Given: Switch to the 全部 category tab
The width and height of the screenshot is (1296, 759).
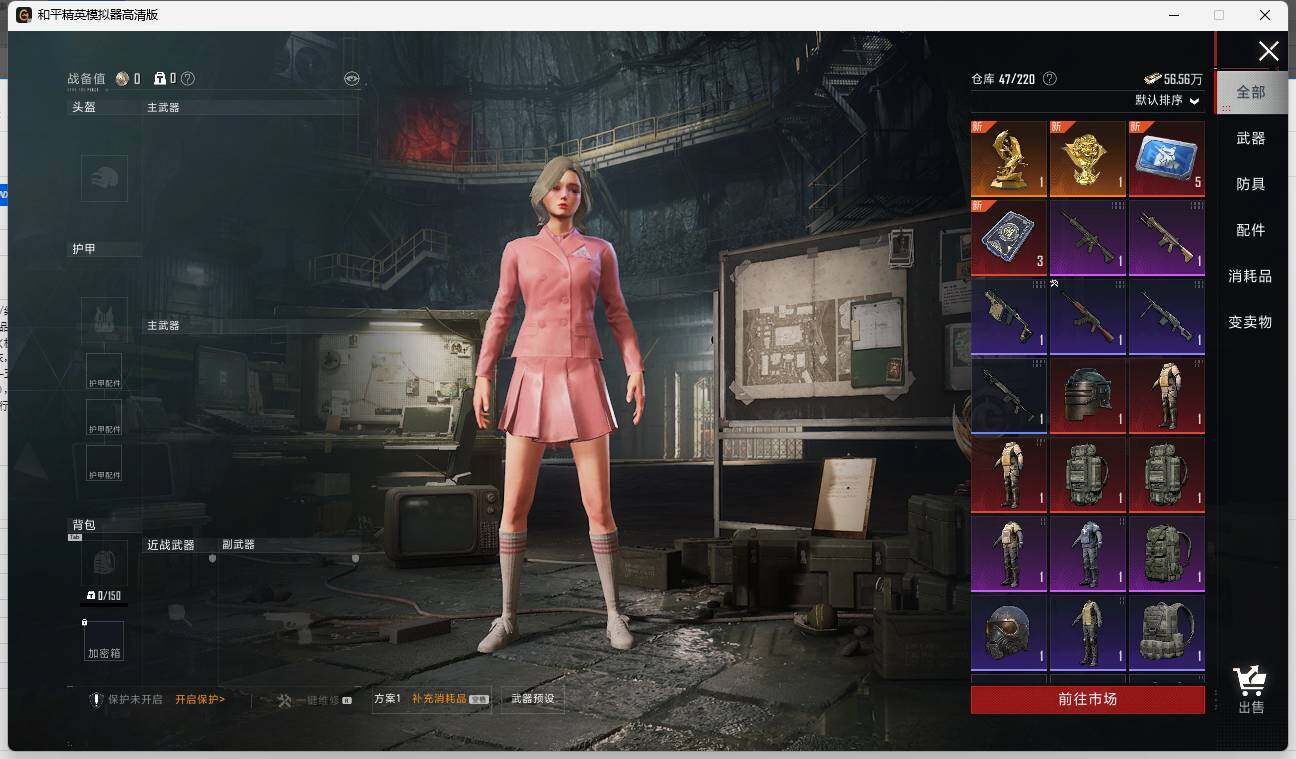Looking at the screenshot, I should 1251,92.
